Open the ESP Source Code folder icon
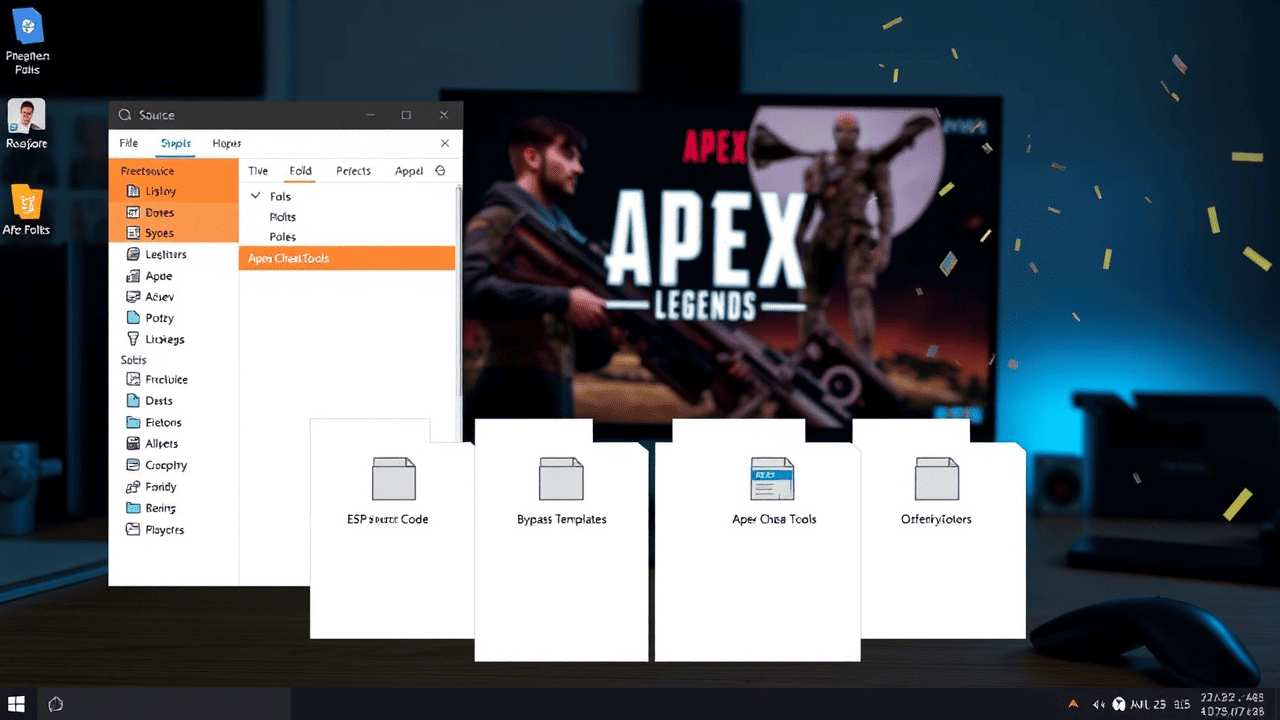This screenshot has height=720, width=1280. [x=394, y=479]
